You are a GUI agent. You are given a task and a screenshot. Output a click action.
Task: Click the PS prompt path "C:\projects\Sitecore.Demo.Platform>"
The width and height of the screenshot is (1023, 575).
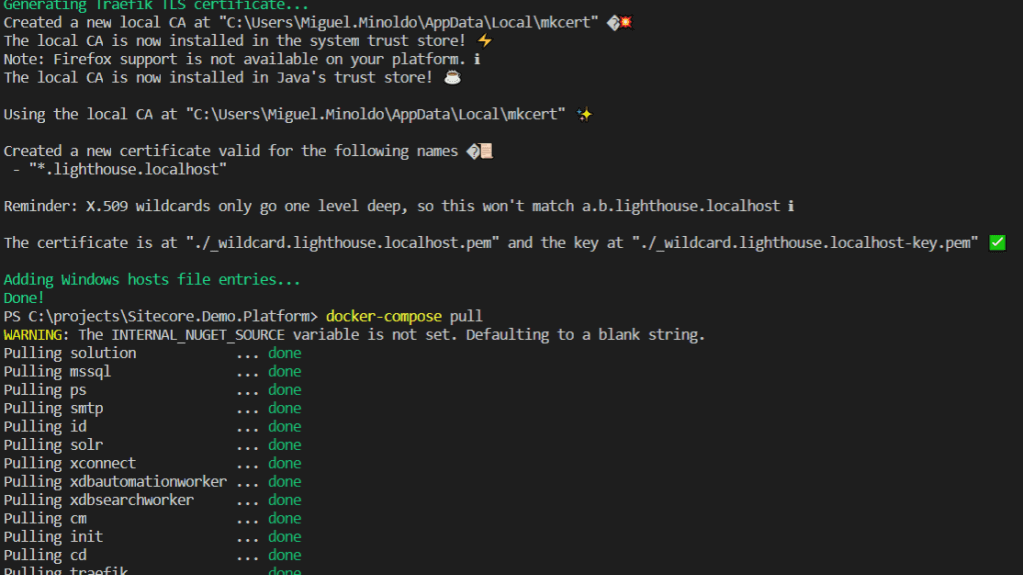click(173, 317)
